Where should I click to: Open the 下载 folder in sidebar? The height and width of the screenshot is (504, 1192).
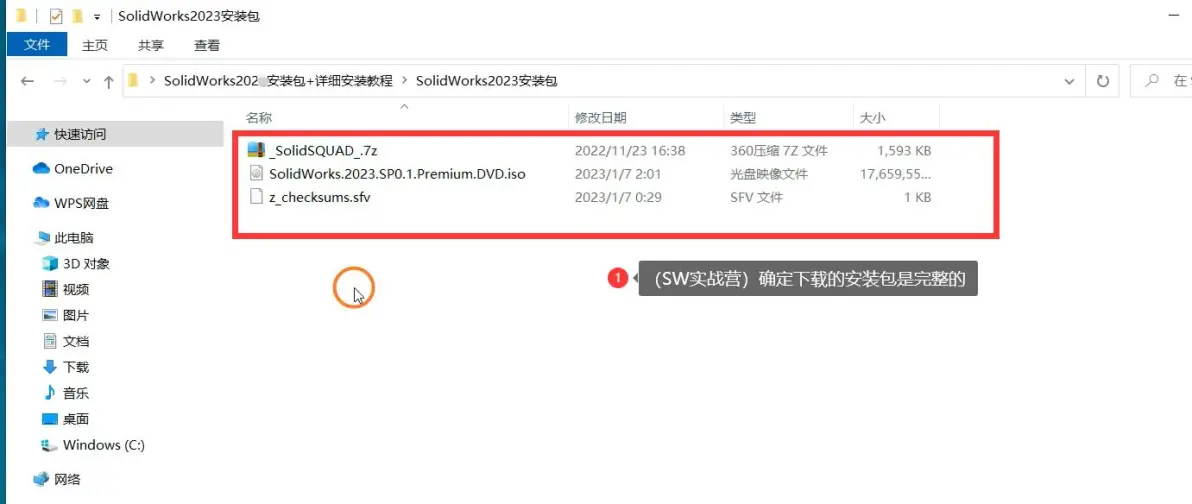tap(66, 367)
